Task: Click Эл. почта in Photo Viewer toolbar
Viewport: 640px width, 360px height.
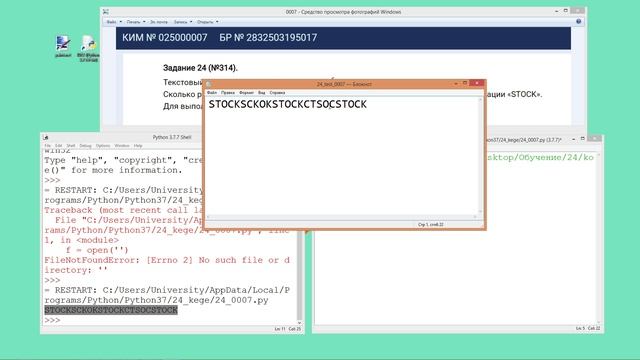Action: (x=159, y=22)
